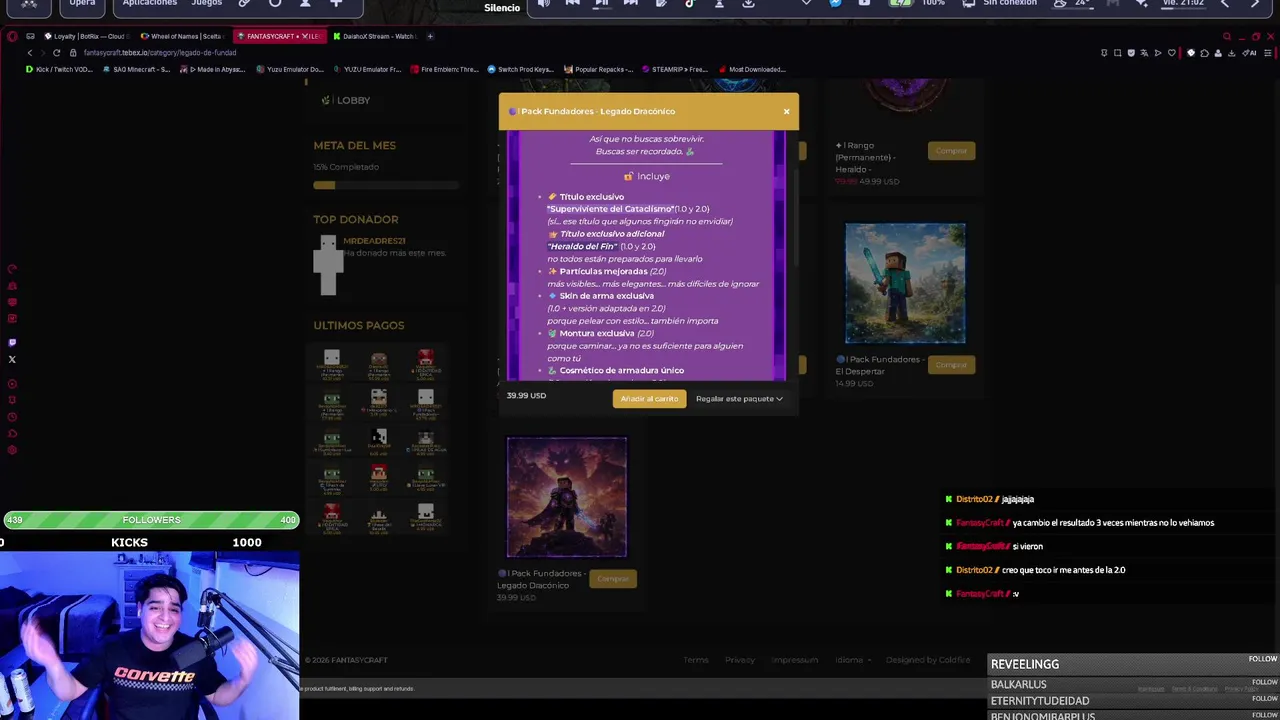Expand the Idioma language dropdown in footer
1280x720 pixels.
point(852,660)
